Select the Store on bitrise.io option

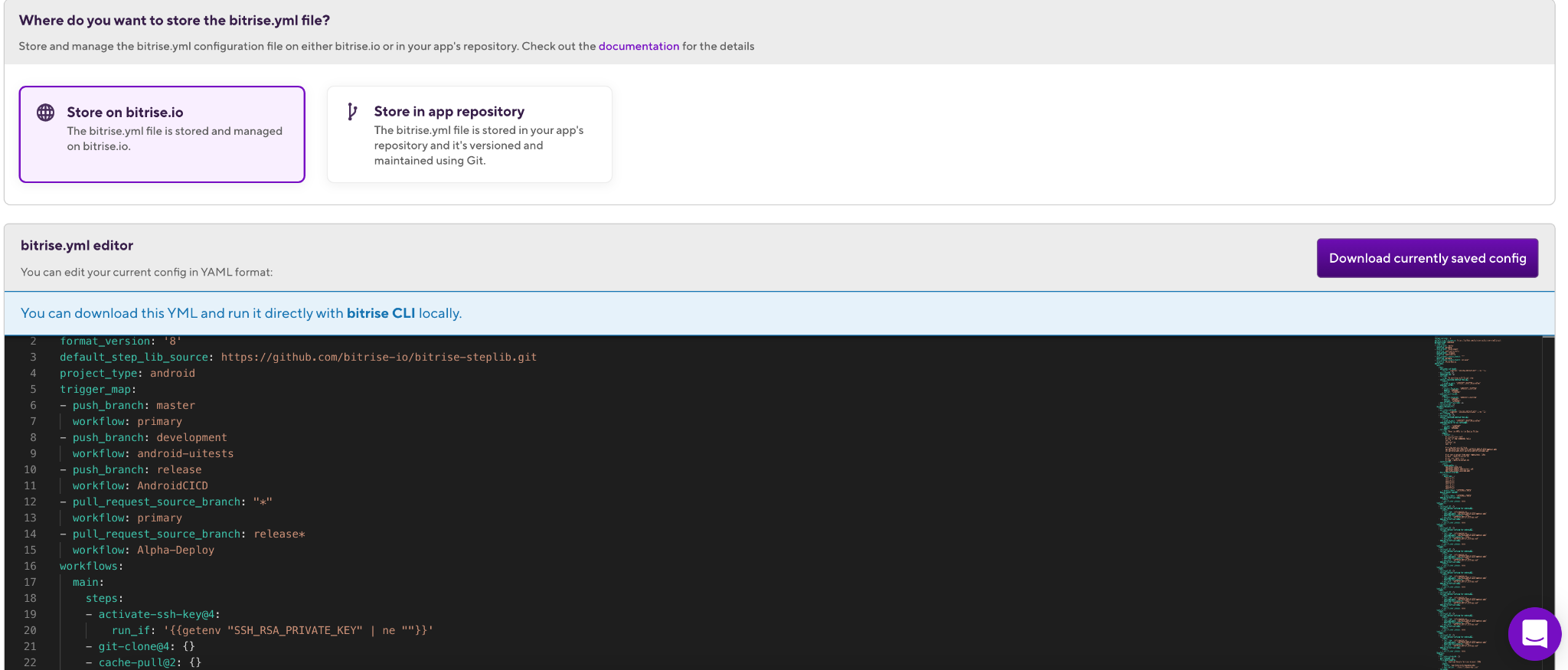(x=162, y=134)
